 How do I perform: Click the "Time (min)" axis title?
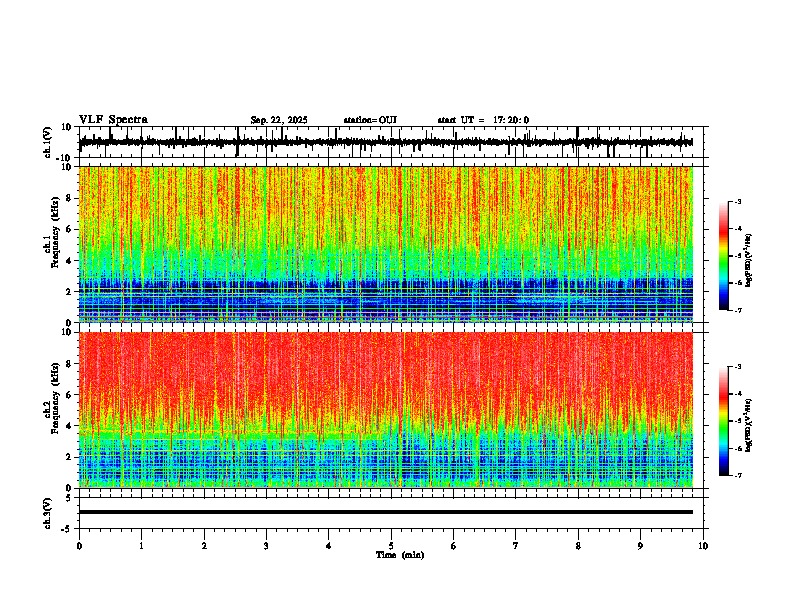400,555
